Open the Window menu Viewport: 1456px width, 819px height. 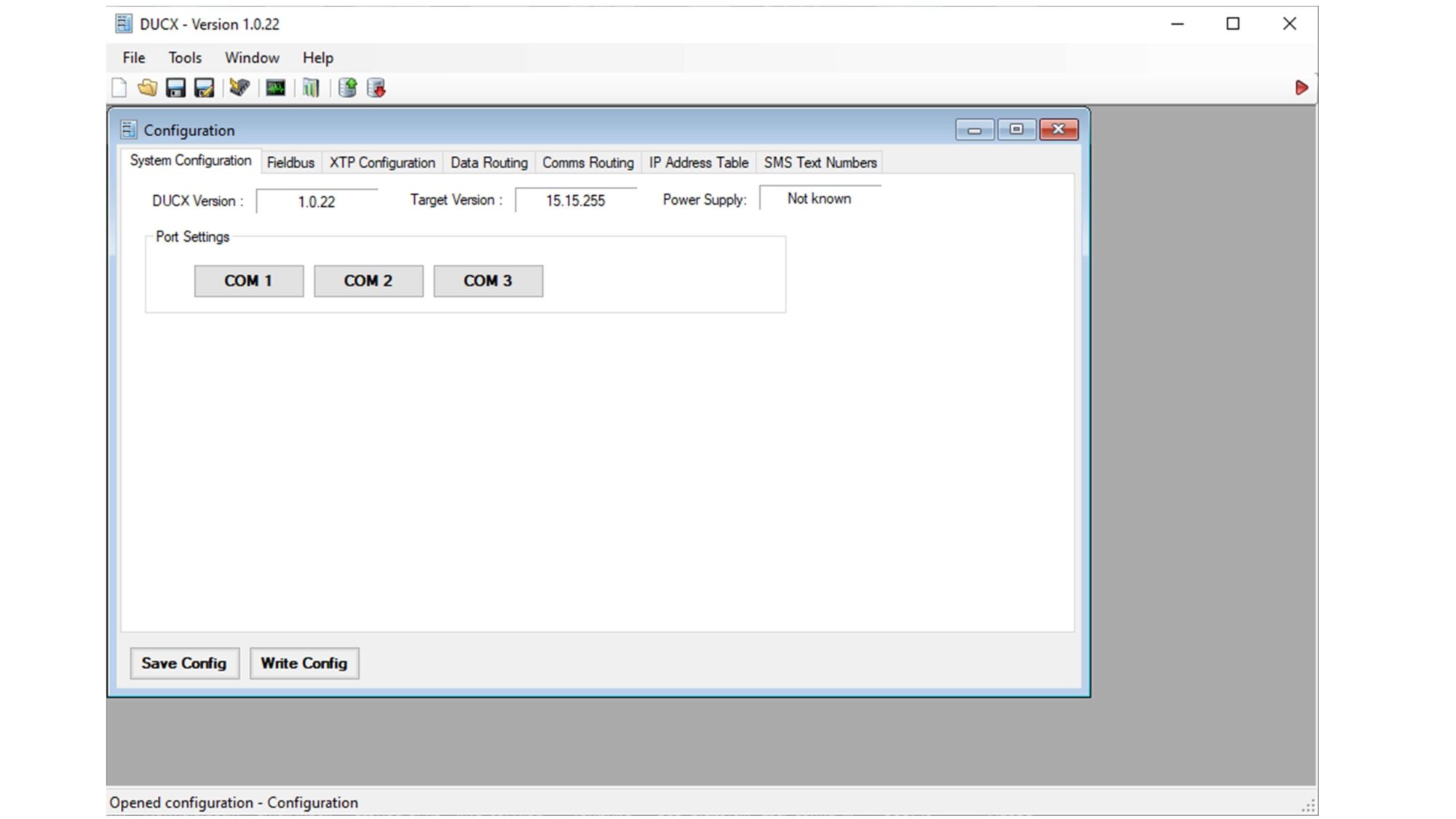252,58
